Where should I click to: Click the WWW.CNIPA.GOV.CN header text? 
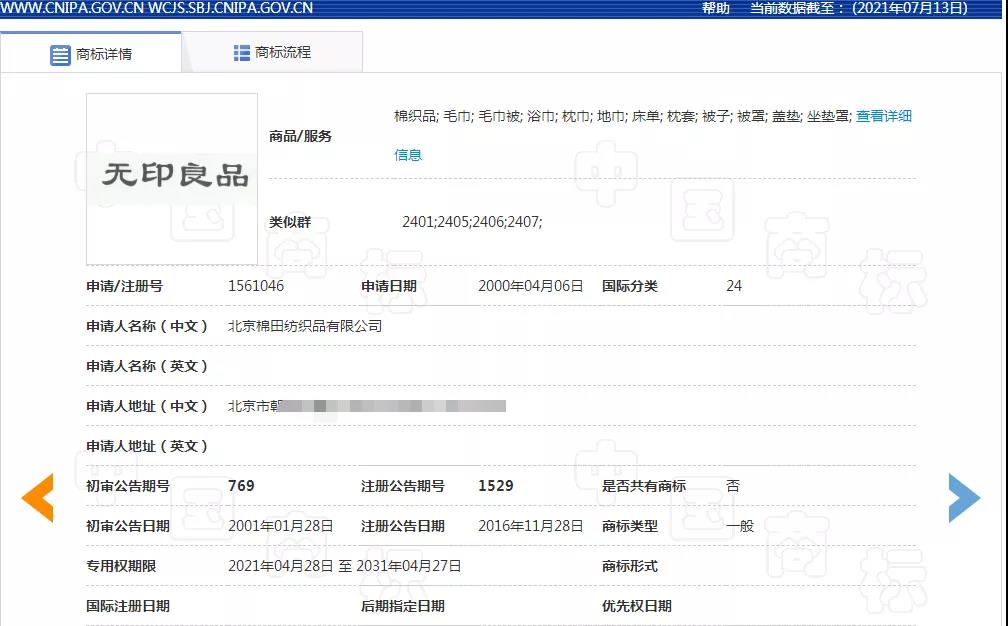(73, 8)
